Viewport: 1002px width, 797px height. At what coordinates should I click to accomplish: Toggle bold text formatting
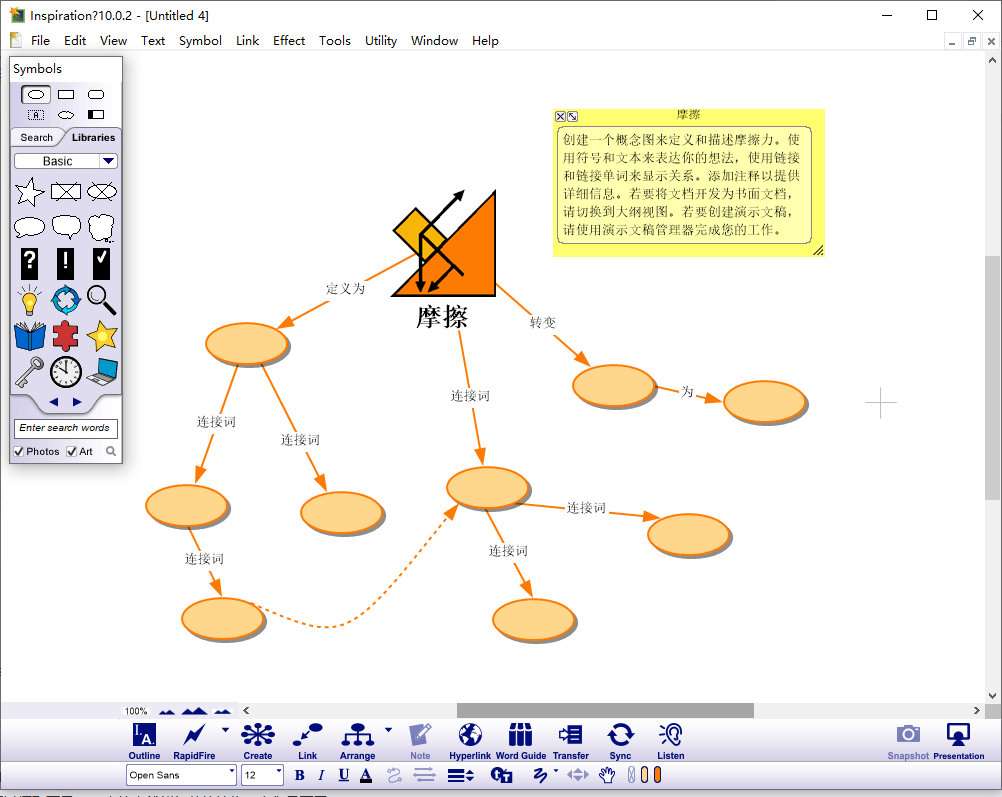coord(300,775)
